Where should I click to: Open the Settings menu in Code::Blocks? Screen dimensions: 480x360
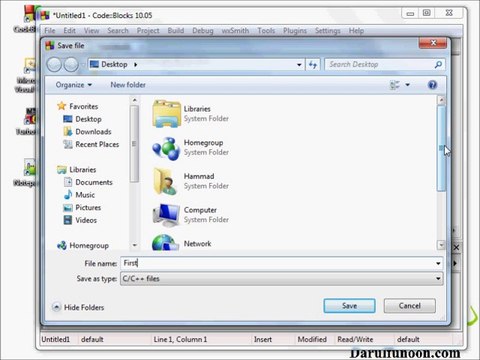(328, 31)
